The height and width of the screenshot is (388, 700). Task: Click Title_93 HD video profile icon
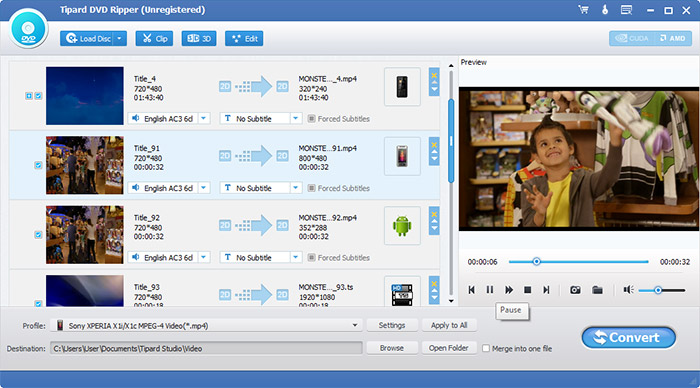[402, 295]
